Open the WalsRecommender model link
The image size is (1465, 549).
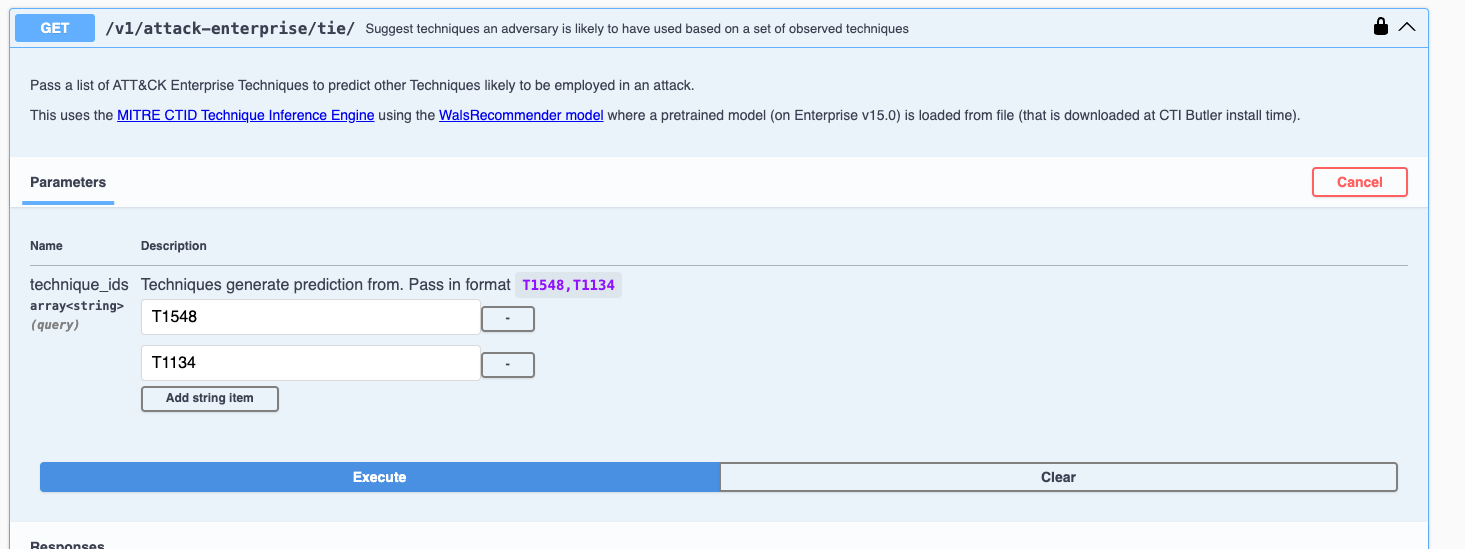[x=521, y=115]
